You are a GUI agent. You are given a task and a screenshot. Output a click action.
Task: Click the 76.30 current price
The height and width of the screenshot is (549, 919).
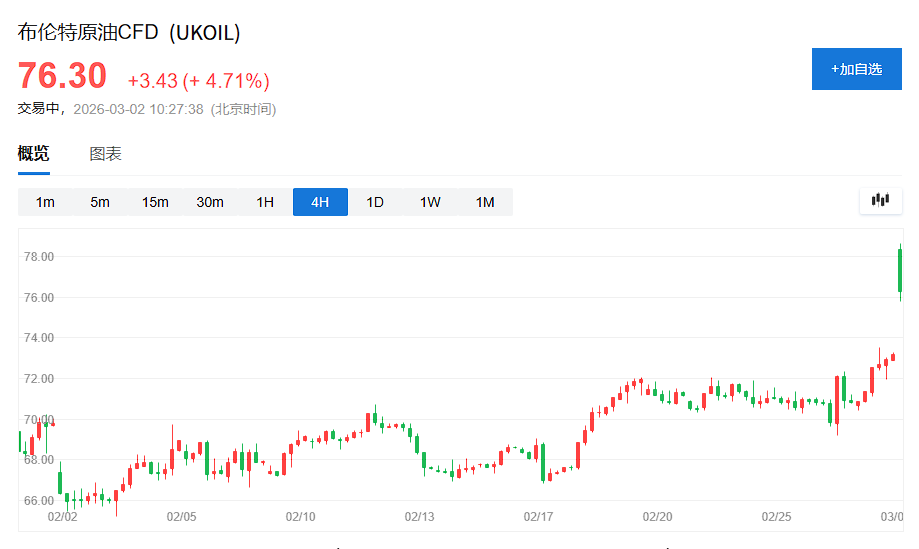[62, 77]
